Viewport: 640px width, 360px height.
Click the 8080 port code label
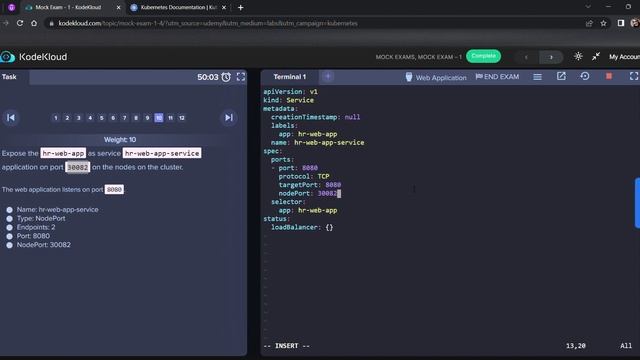point(114,189)
